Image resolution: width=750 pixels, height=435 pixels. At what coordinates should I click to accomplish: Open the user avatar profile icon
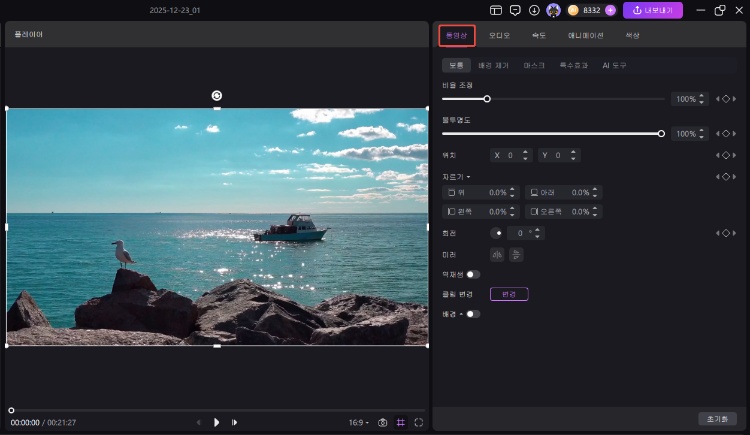tap(553, 10)
